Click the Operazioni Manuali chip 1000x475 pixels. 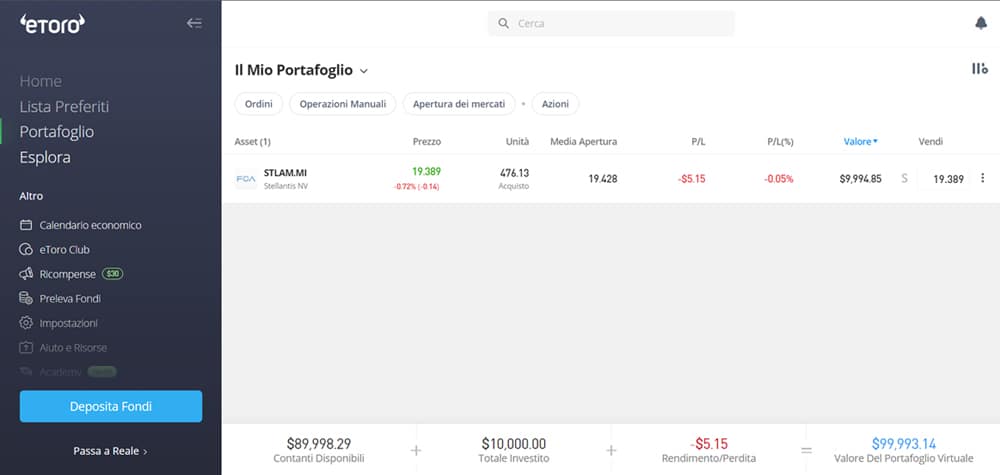342,104
